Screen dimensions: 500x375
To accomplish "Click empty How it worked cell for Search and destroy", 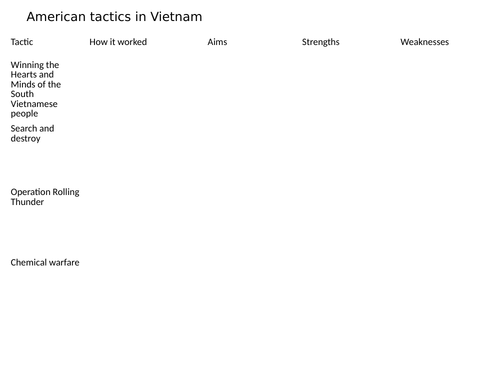I will pos(145,153).
